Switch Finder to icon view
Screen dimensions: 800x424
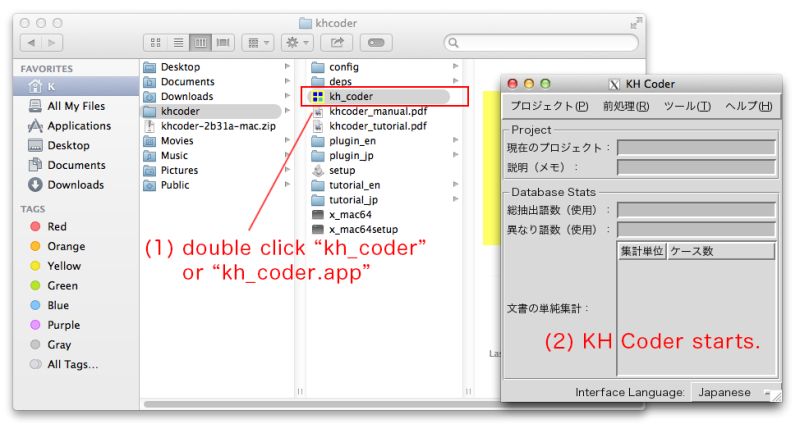156,42
